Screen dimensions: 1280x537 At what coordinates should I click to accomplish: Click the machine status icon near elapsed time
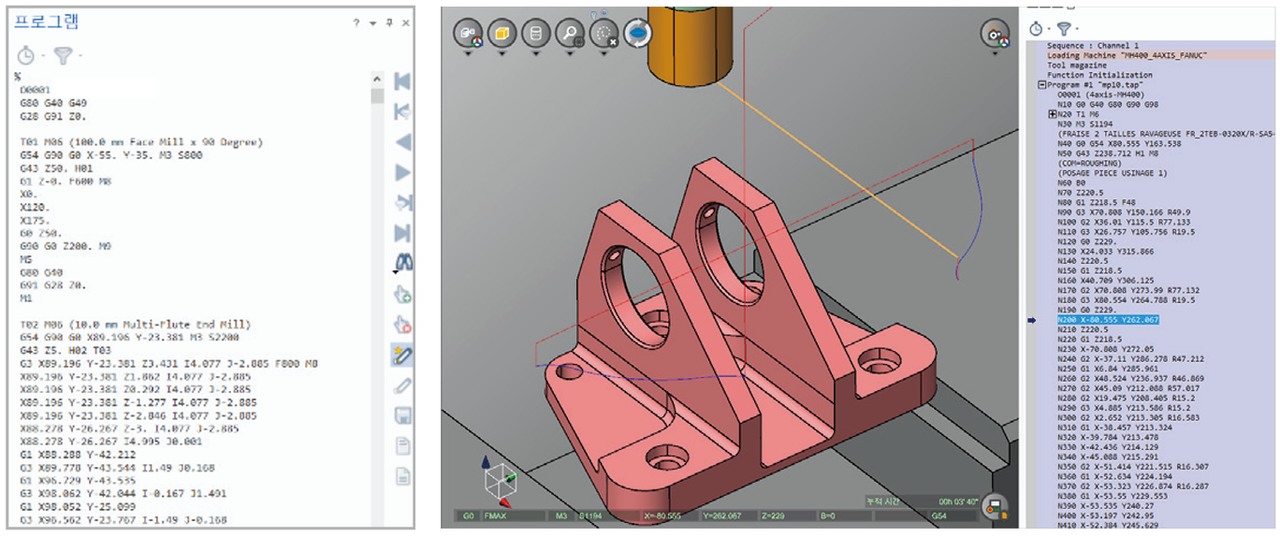994,504
